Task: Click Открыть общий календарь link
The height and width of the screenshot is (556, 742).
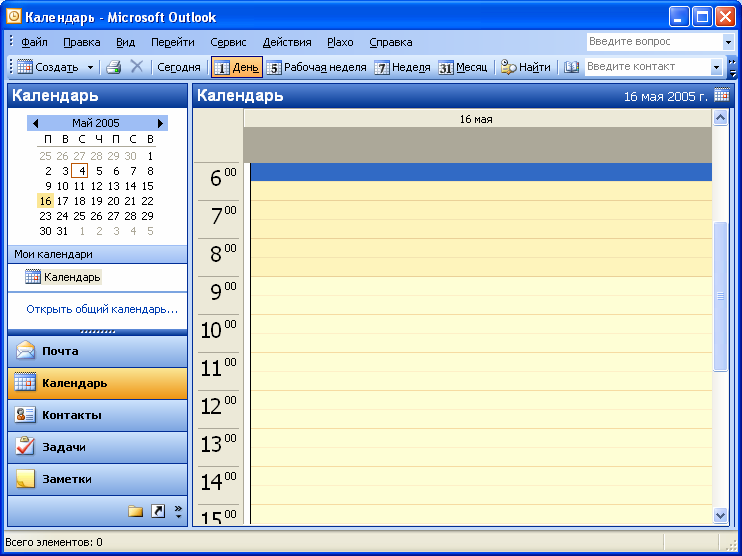Action: 102,309
